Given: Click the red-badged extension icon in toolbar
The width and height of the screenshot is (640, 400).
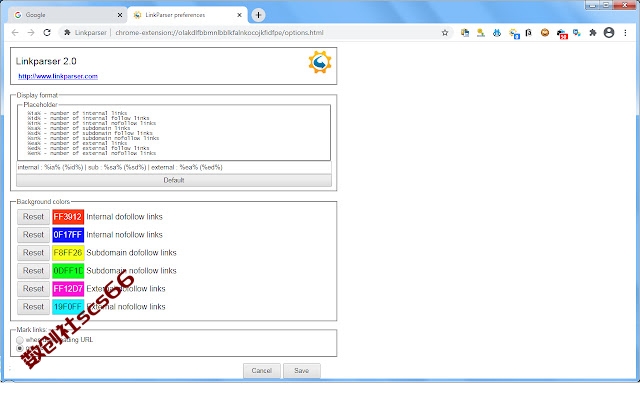Looking at the screenshot, I should click(x=562, y=33).
